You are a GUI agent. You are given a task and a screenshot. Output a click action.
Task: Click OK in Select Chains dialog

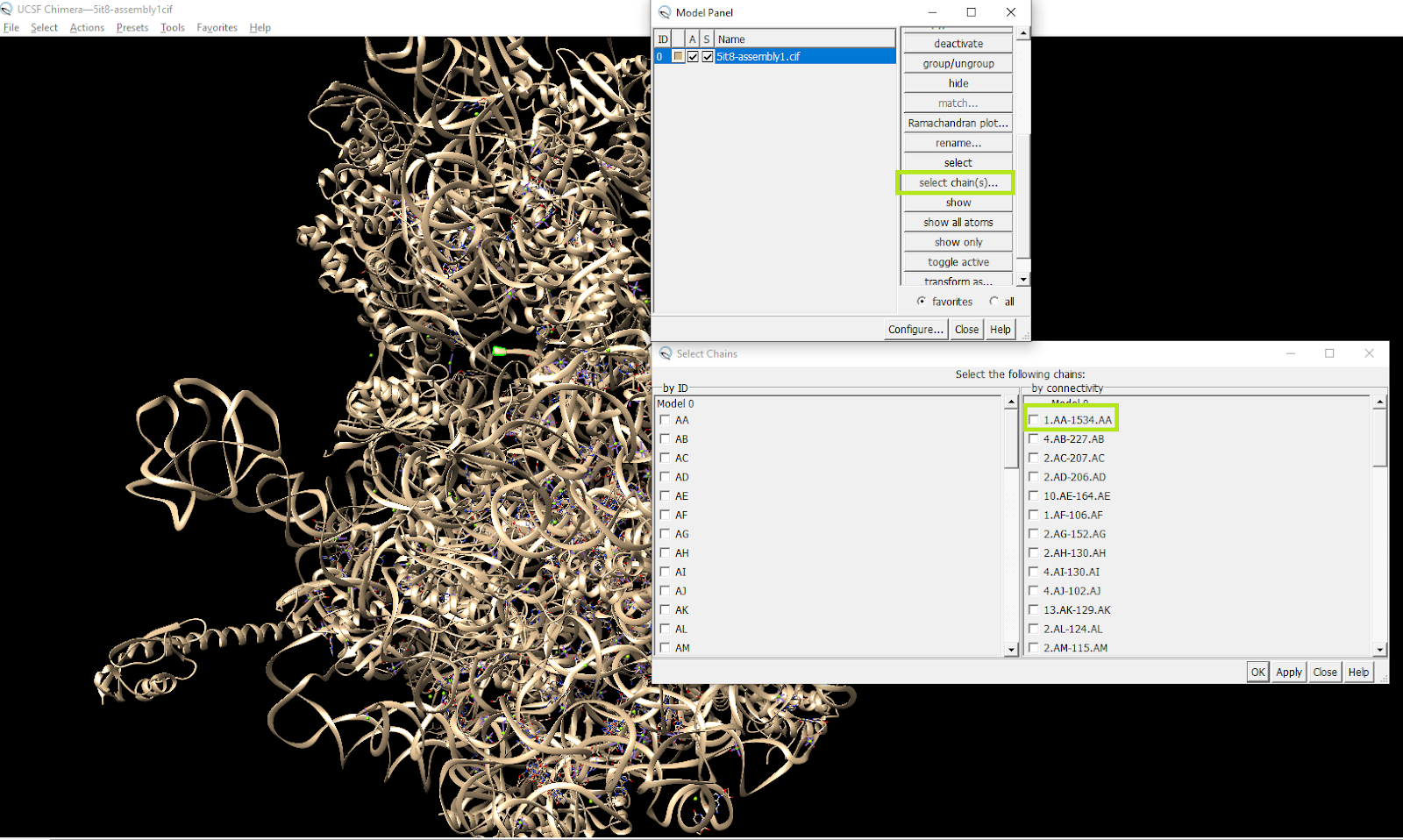[x=1257, y=673]
